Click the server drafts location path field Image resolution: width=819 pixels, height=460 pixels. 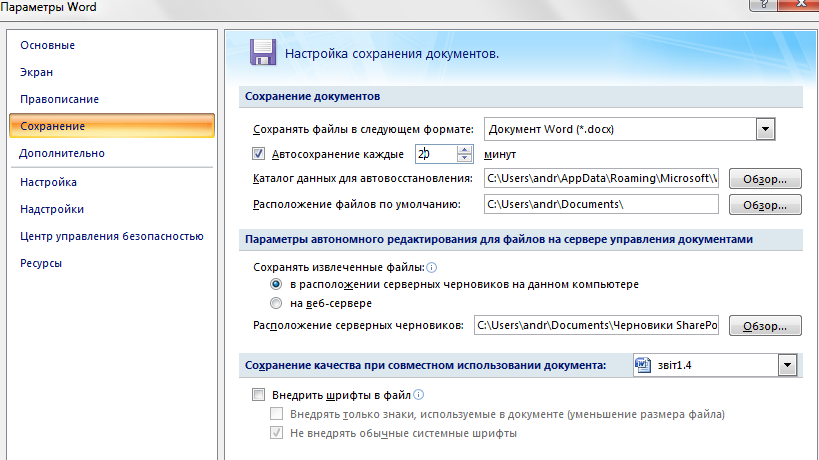(x=596, y=325)
